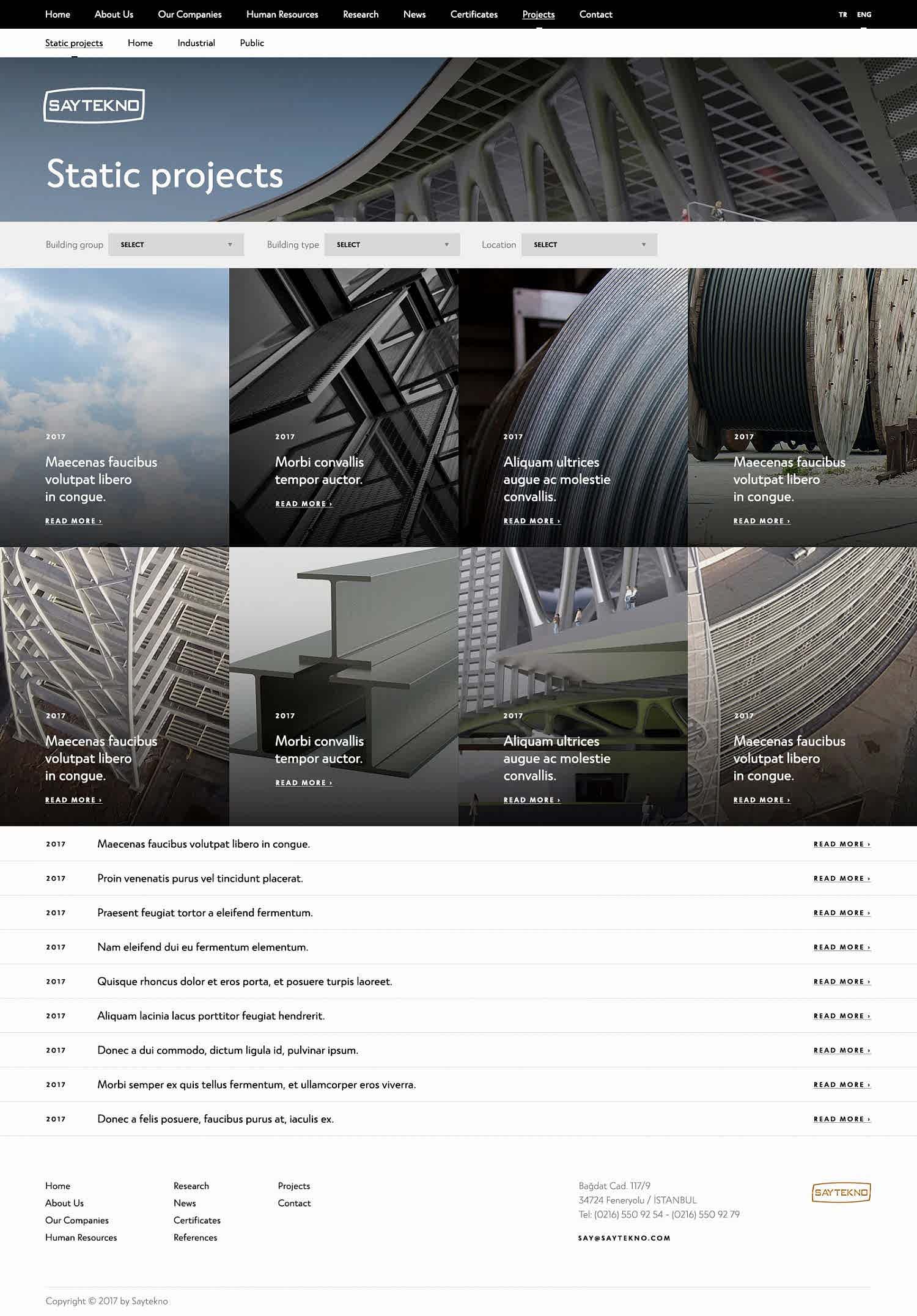Click the 'Proin venenatis purus vel tincidunt placerat.' title

click(x=200, y=878)
